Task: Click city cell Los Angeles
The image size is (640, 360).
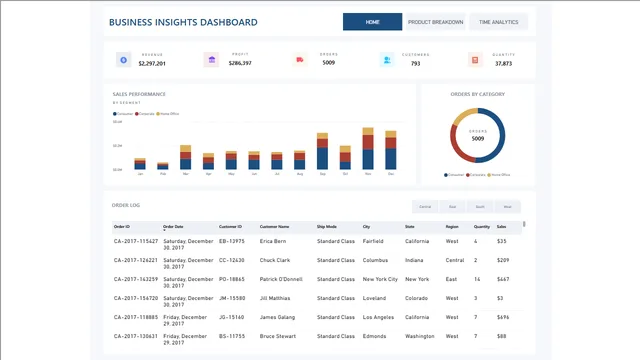Action: pyautogui.click(x=378, y=317)
